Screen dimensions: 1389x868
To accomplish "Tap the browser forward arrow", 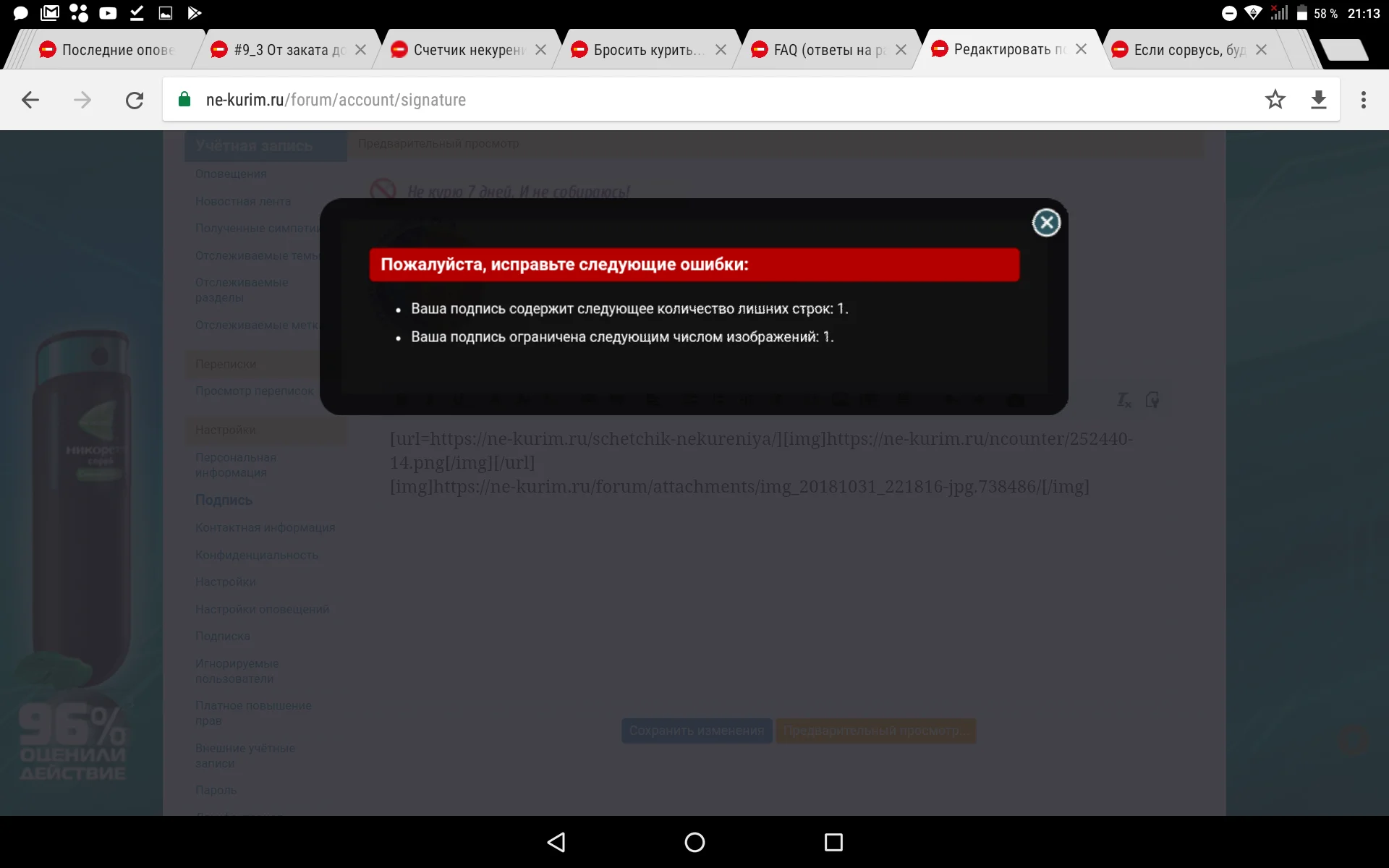I will (82, 100).
